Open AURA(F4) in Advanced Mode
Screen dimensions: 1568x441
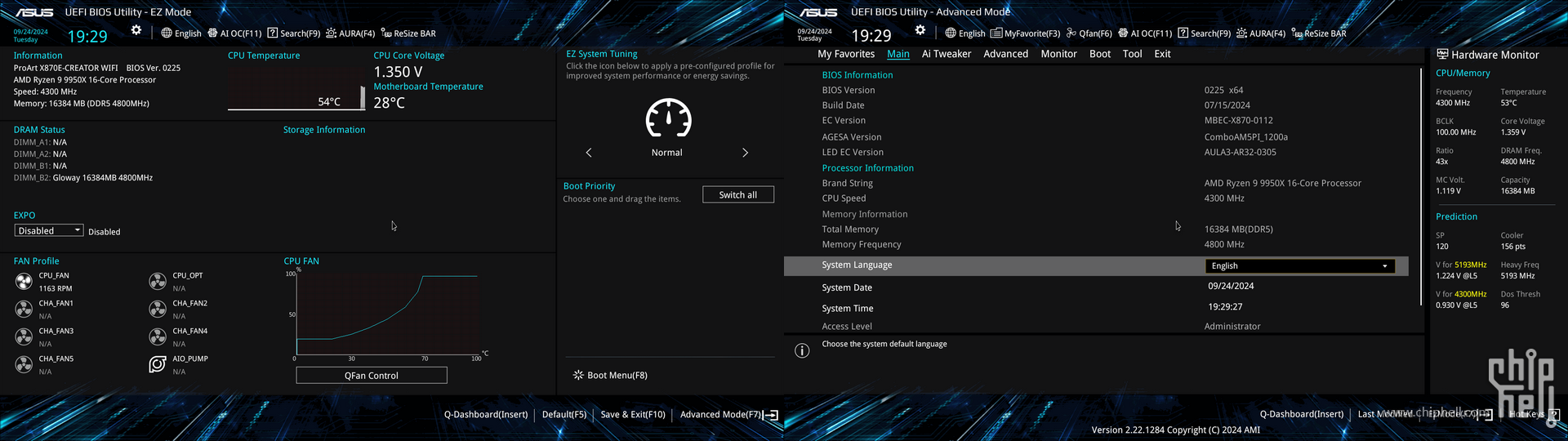point(1260,33)
